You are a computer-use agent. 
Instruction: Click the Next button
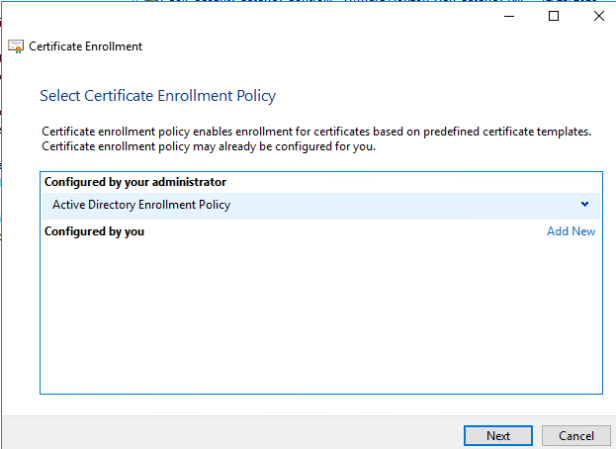[498, 436]
